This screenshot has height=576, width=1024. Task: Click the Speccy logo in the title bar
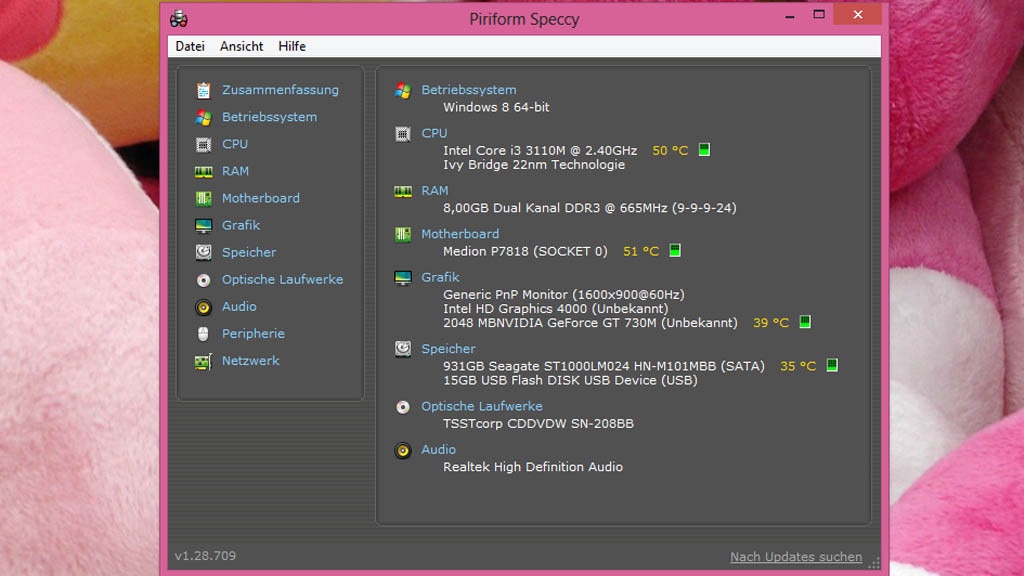pyautogui.click(x=179, y=18)
